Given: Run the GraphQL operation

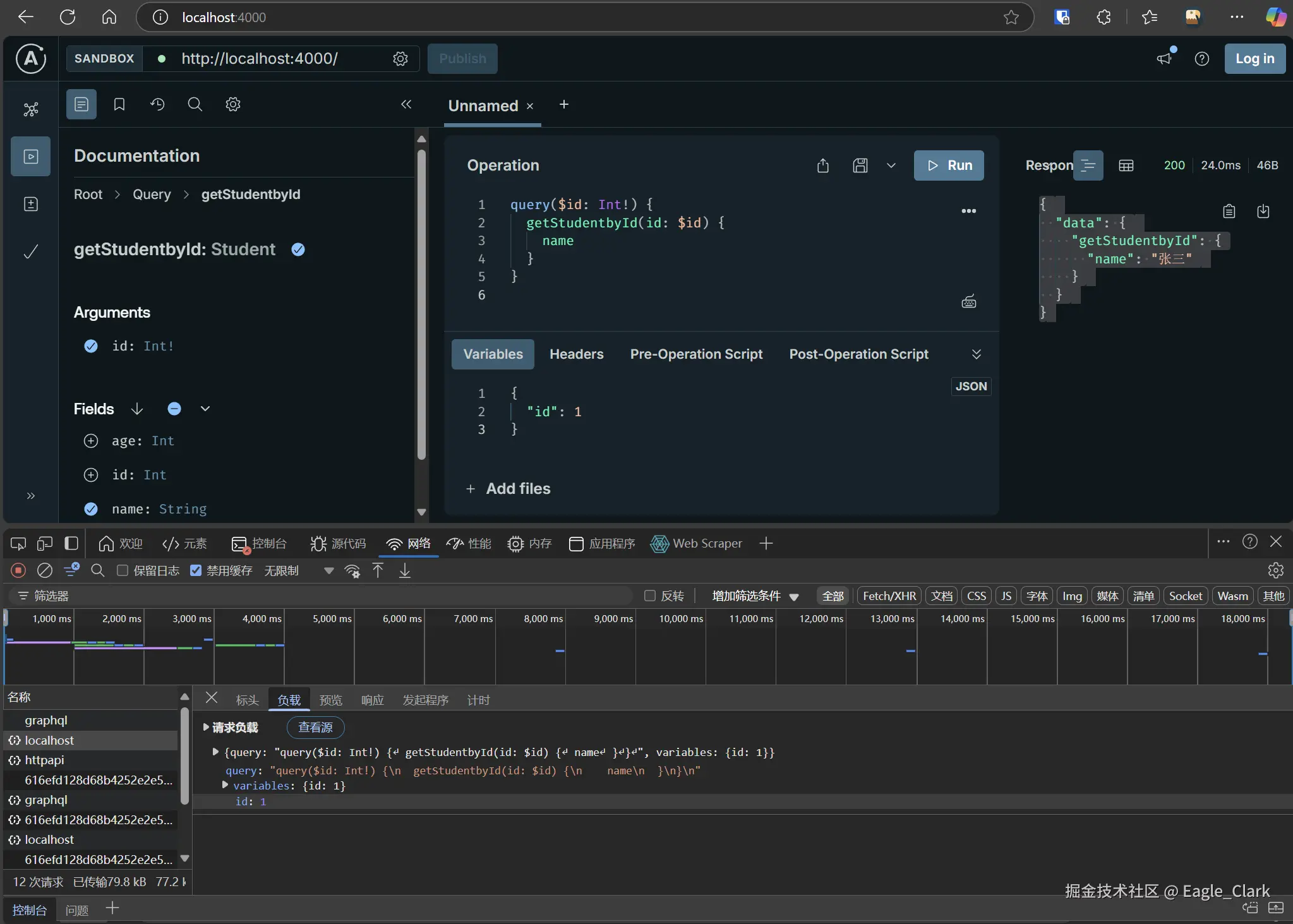Looking at the screenshot, I should pos(948,165).
